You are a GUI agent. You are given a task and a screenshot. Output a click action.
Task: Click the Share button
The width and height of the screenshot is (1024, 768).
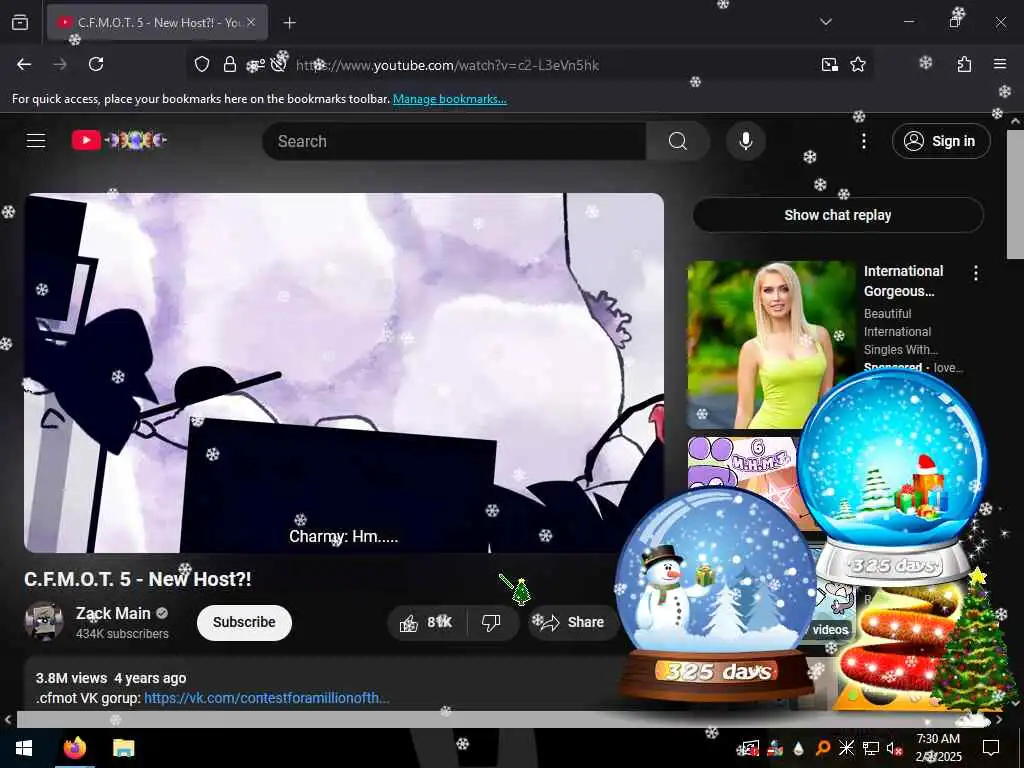tap(573, 622)
